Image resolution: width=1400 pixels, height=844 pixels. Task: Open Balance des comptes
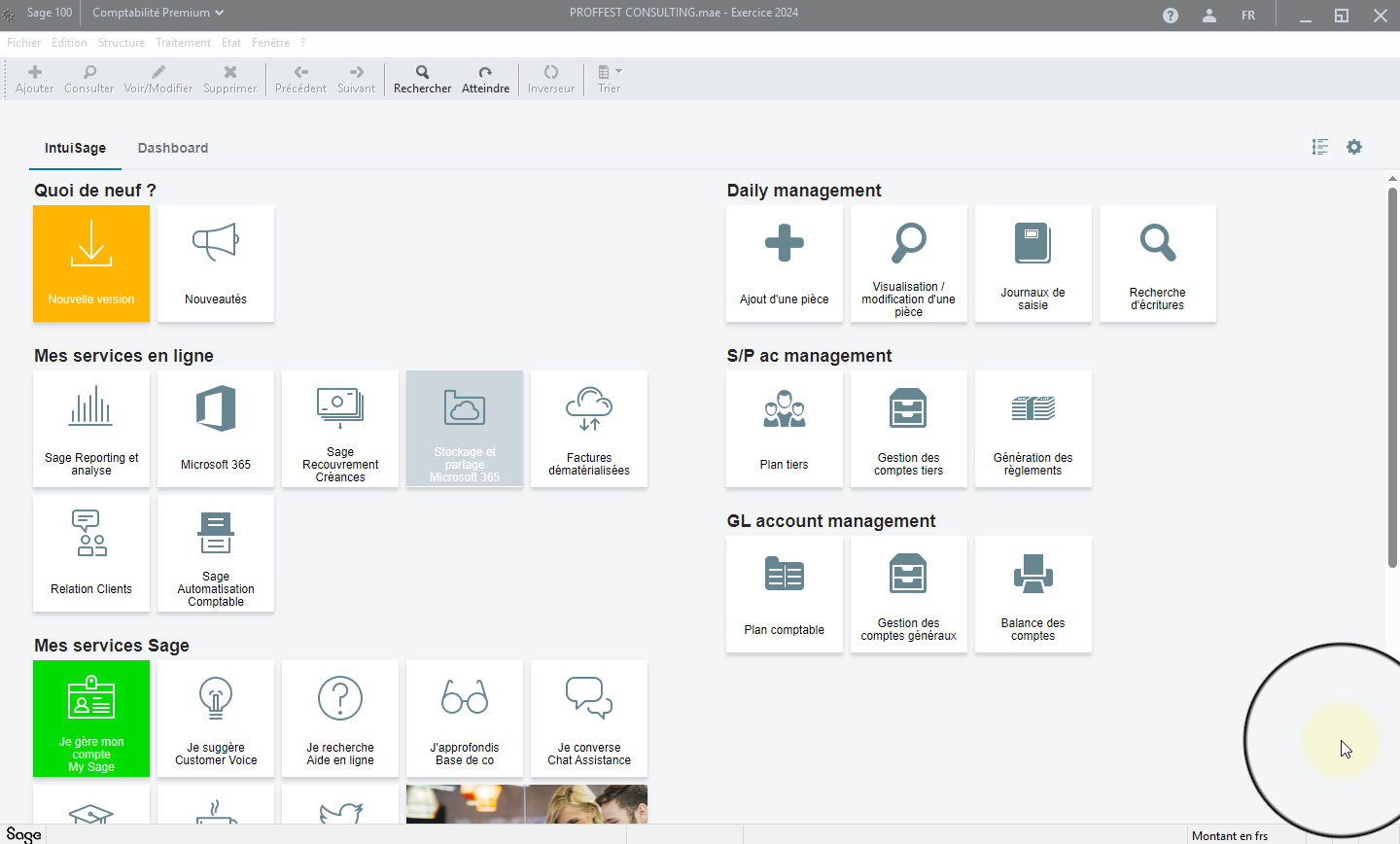coord(1032,594)
